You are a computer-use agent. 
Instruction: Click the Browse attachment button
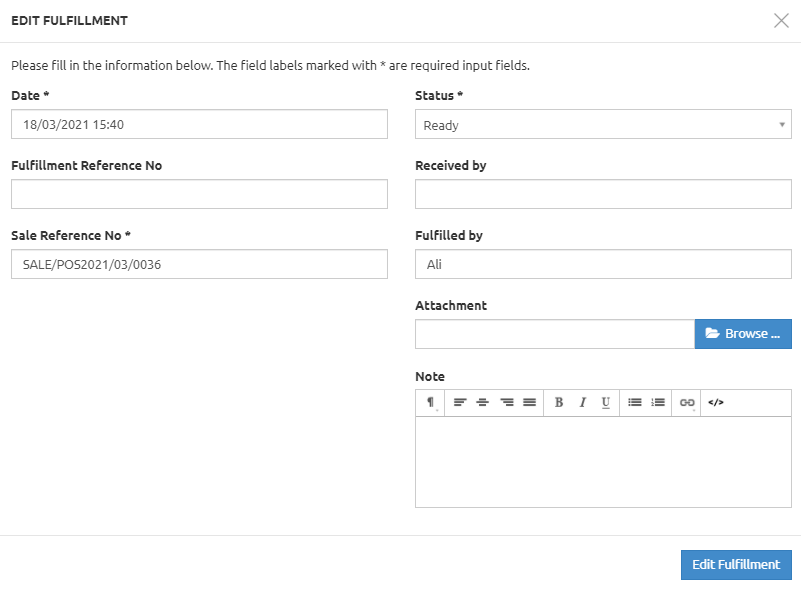743,334
